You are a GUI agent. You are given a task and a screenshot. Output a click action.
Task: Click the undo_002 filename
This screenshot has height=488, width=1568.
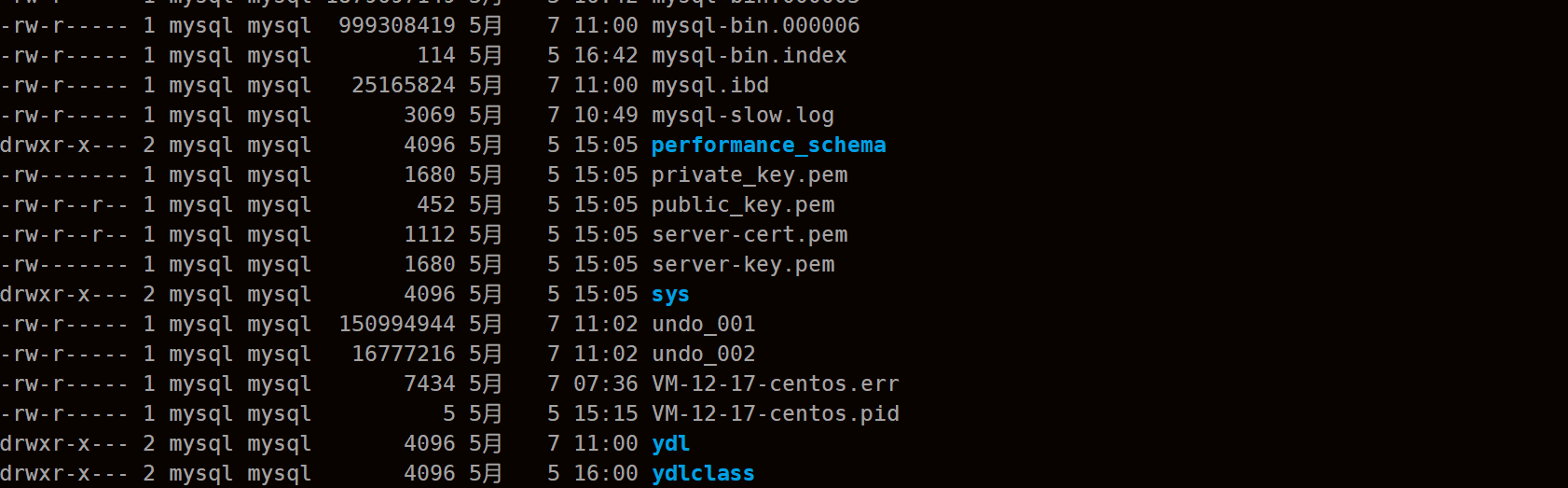pos(703,355)
